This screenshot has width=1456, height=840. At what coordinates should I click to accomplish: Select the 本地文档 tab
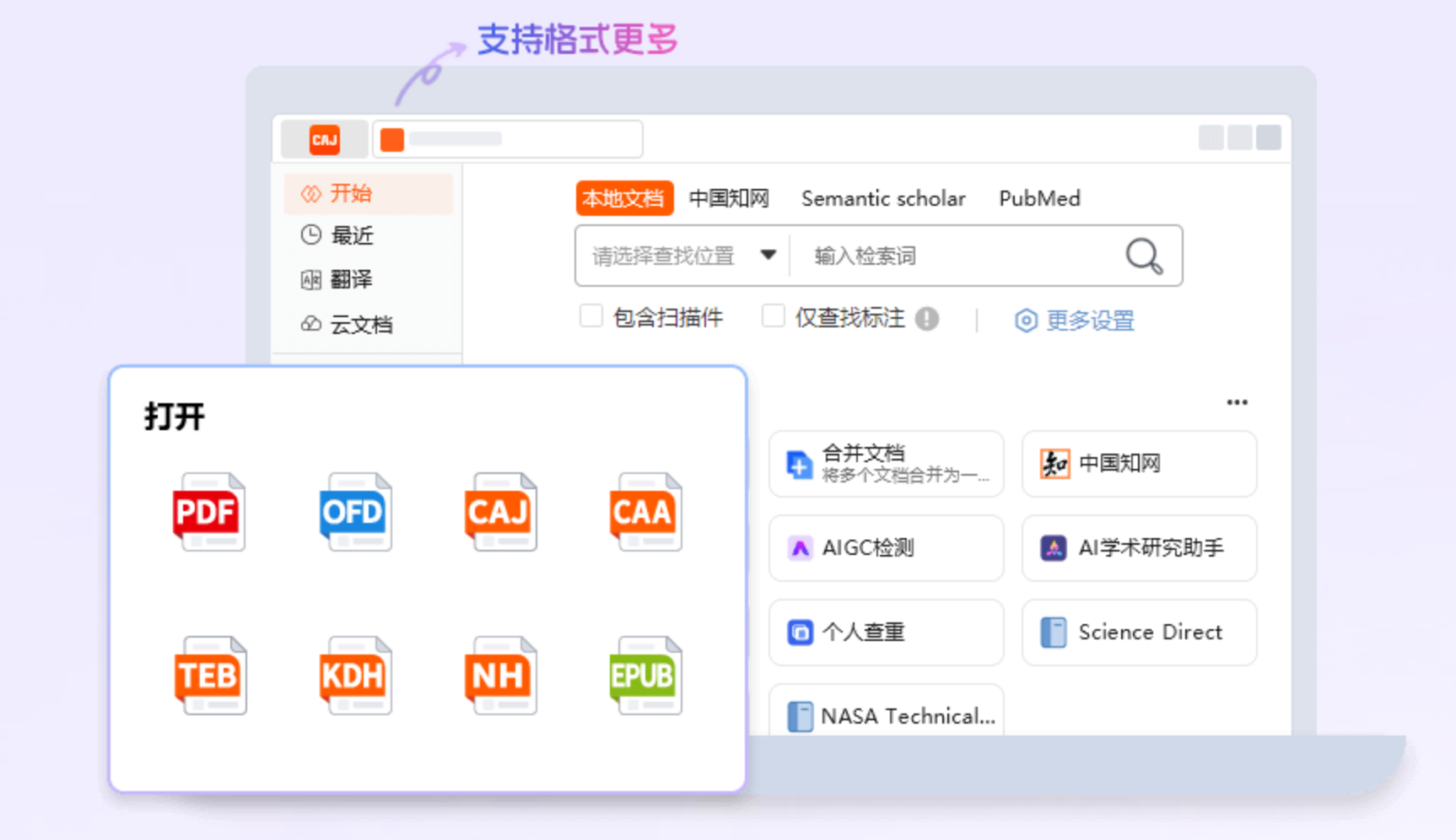pyautogui.click(x=624, y=198)
